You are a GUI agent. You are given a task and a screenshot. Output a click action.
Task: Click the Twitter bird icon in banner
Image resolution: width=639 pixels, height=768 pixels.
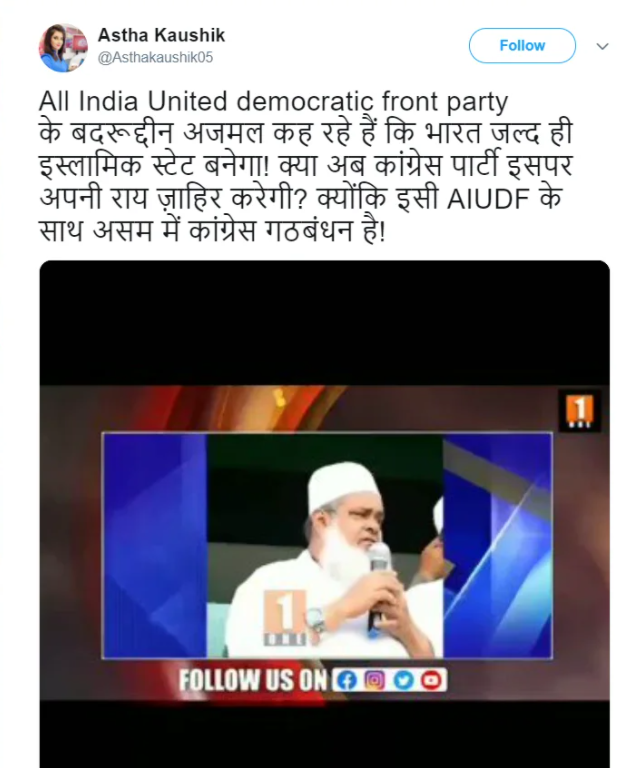[x=403, y=680]
